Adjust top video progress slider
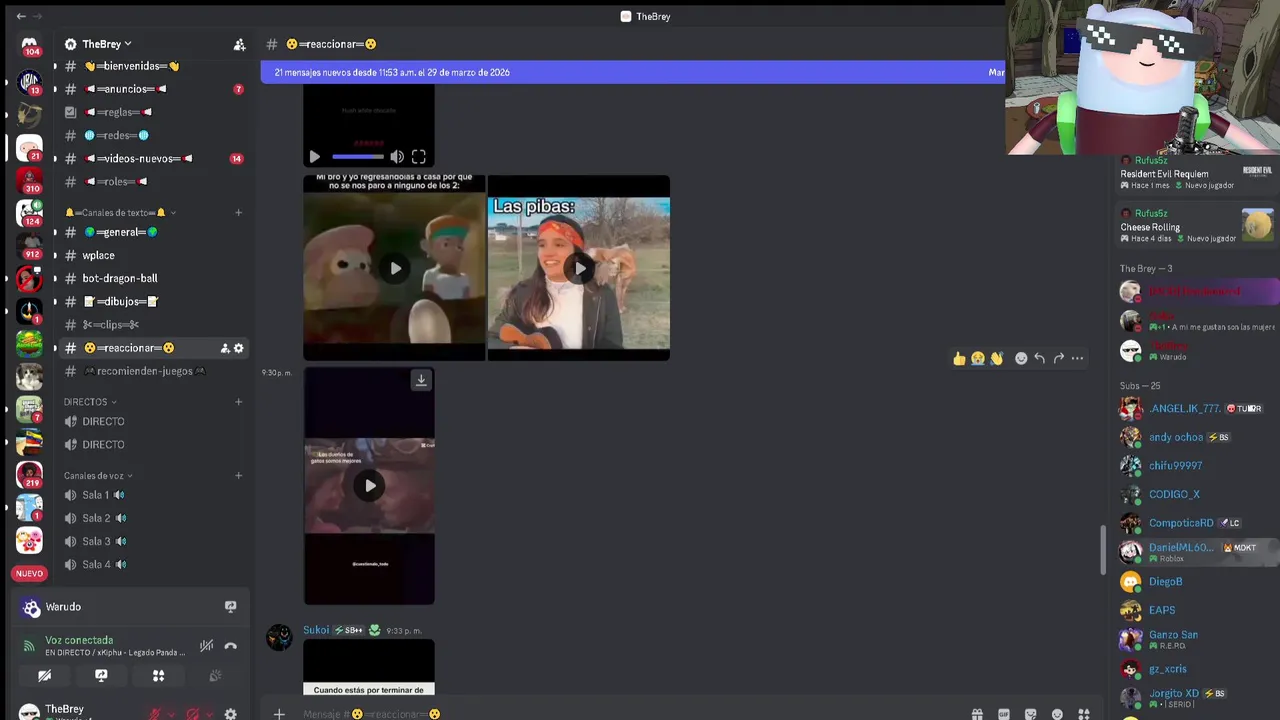Screen dimensions: 1280x720 coord(358,157)
